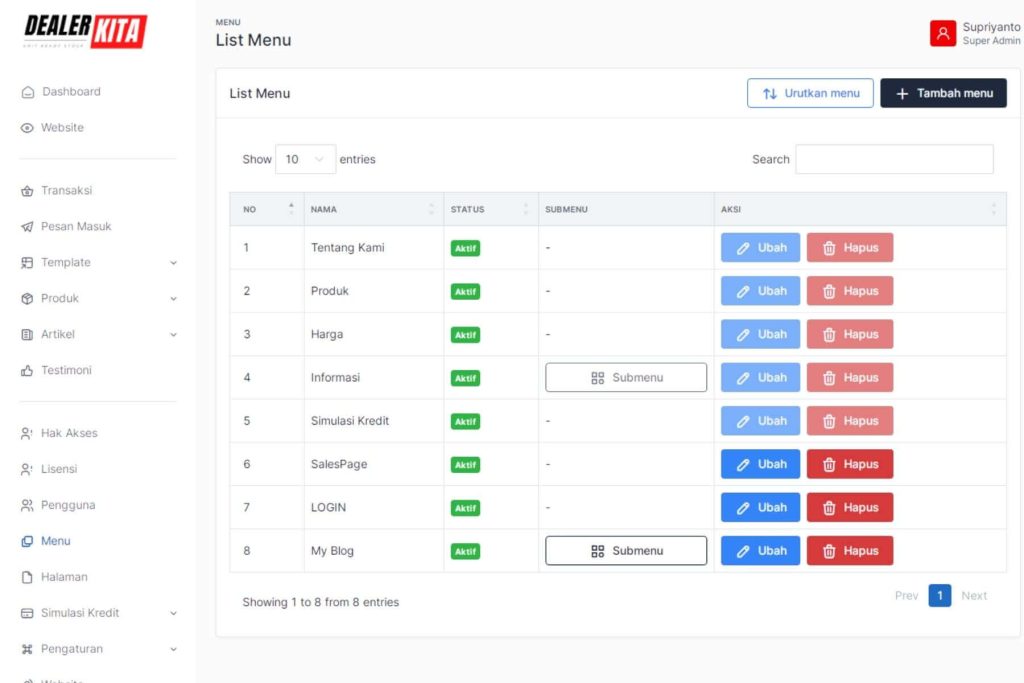Viewport: 1024px width, 683px height.
Task: Click the DealerKita logo
Action: click(x=85, y=32)
